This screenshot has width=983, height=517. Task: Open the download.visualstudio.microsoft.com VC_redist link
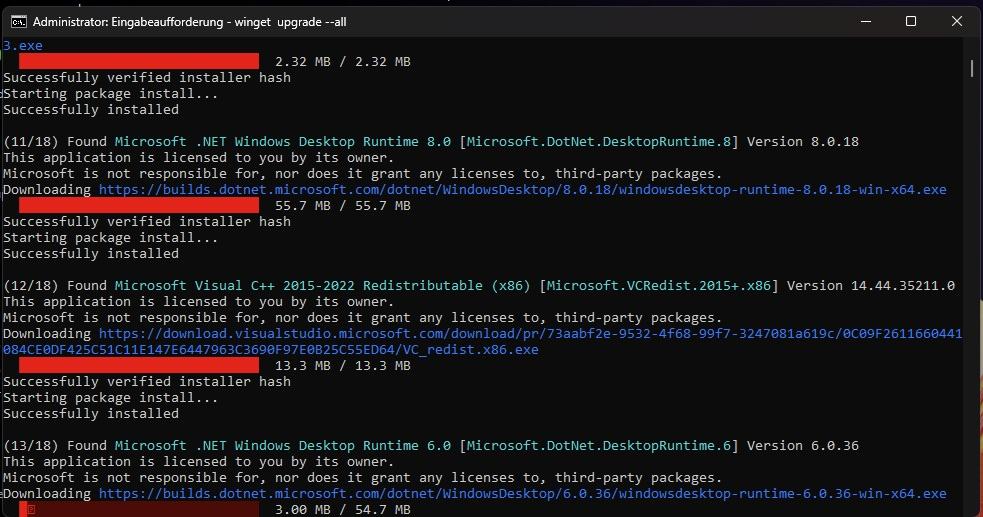[x=483, y=342]
